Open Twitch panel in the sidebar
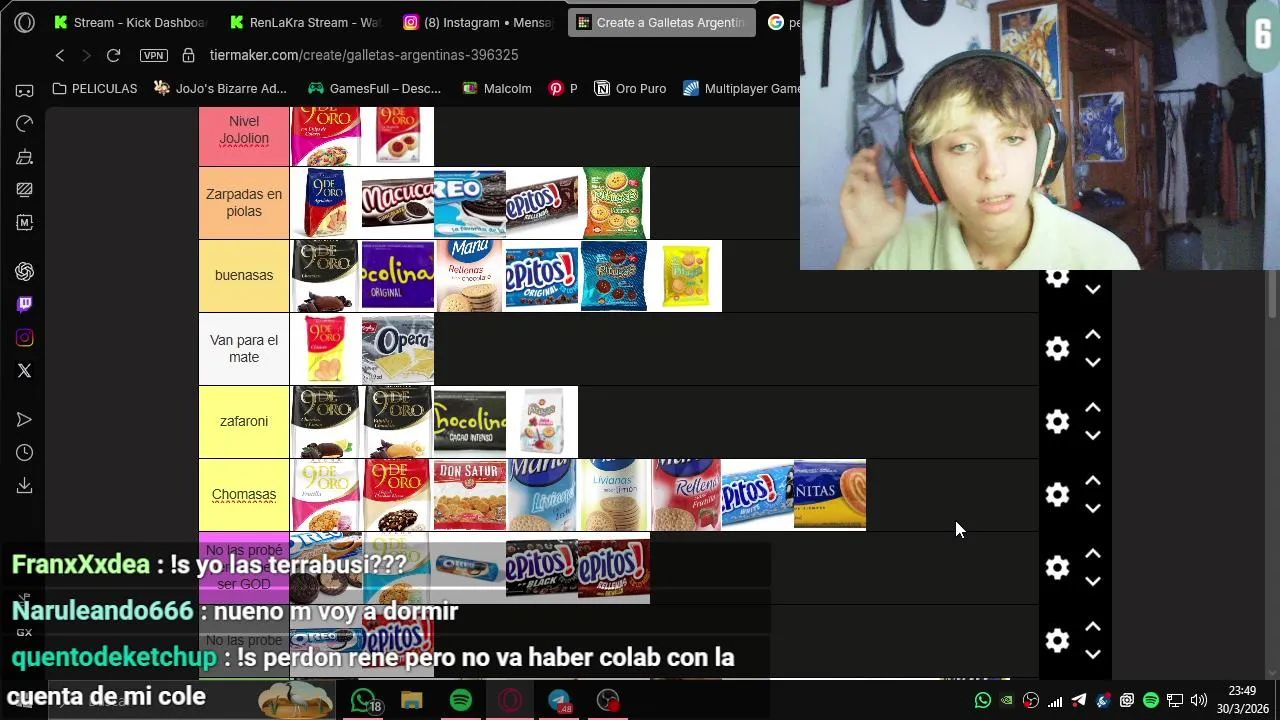The height and width of the screenshot is (720, 1280). (25, 304)
